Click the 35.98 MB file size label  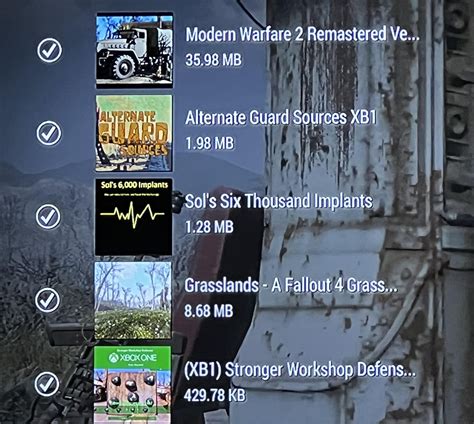pos(213,60)
